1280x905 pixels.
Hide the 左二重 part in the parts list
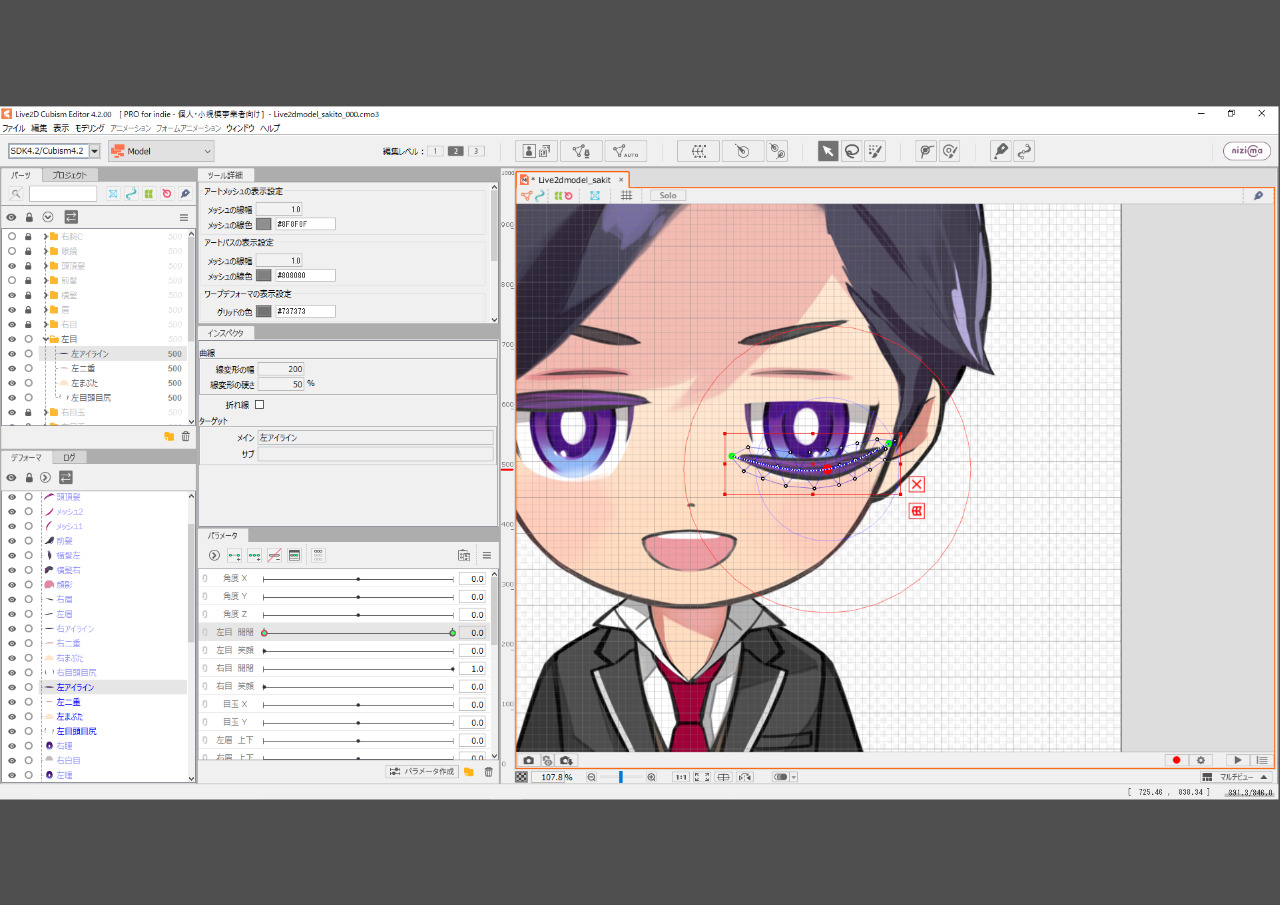tap(12, 368)
